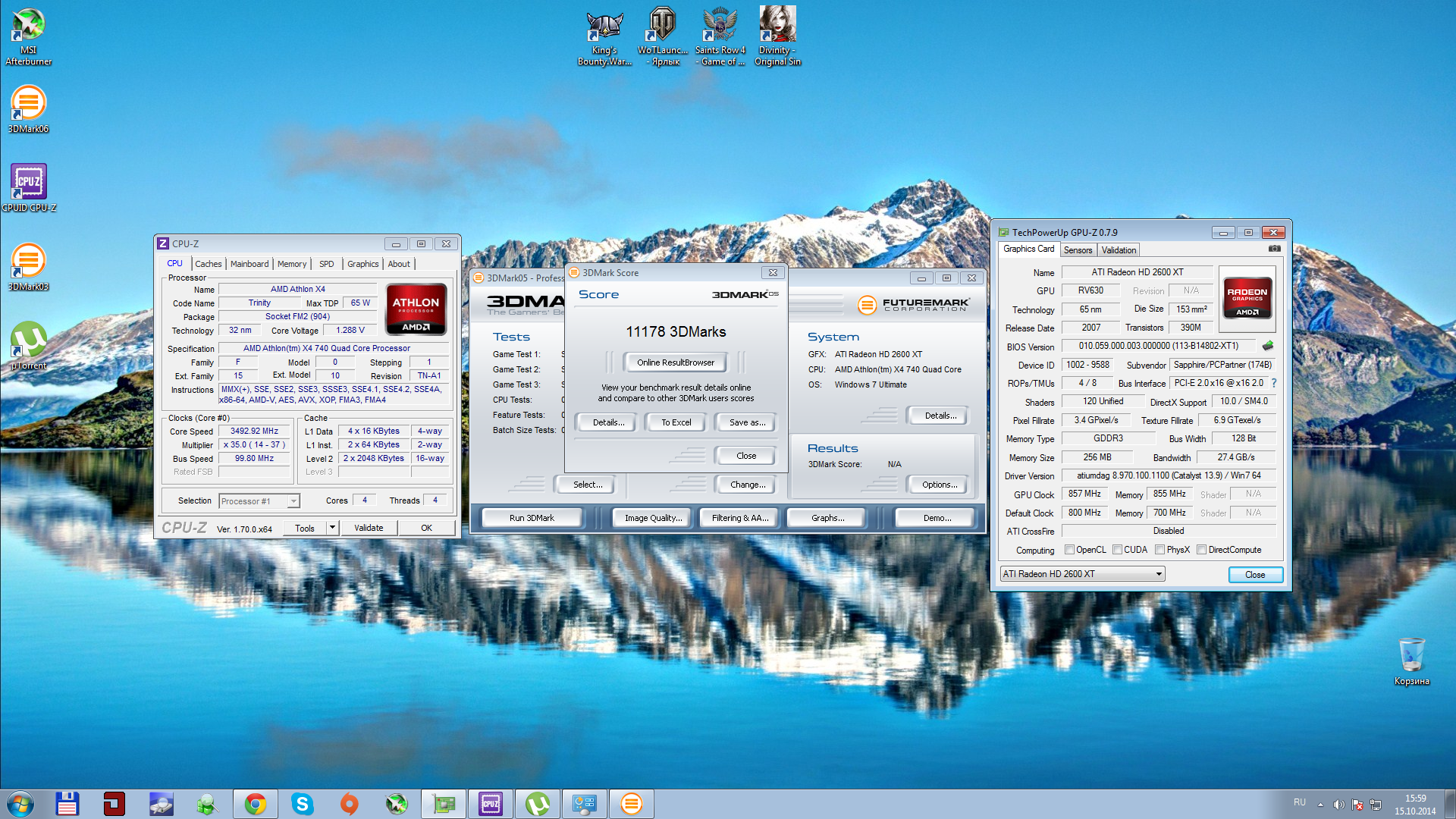Open the About tab in CPU-Z
Screen dimensions: 1456x819
[399, 264]
